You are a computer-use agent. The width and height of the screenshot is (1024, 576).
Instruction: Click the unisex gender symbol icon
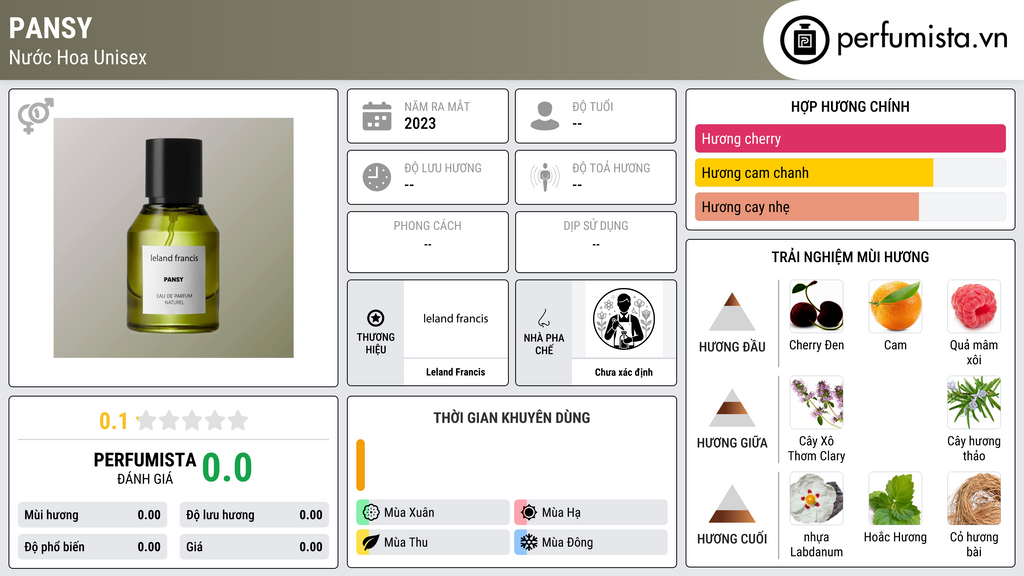click(x=36, y=116)
